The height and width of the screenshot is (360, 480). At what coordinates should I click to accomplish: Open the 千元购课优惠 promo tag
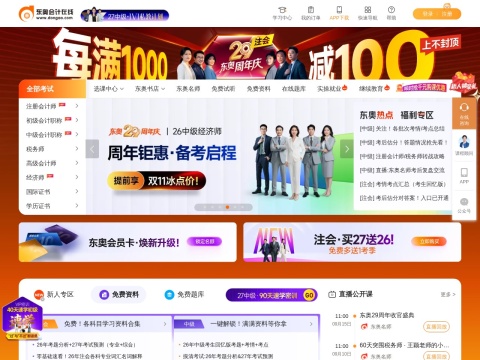pos(421,88)
